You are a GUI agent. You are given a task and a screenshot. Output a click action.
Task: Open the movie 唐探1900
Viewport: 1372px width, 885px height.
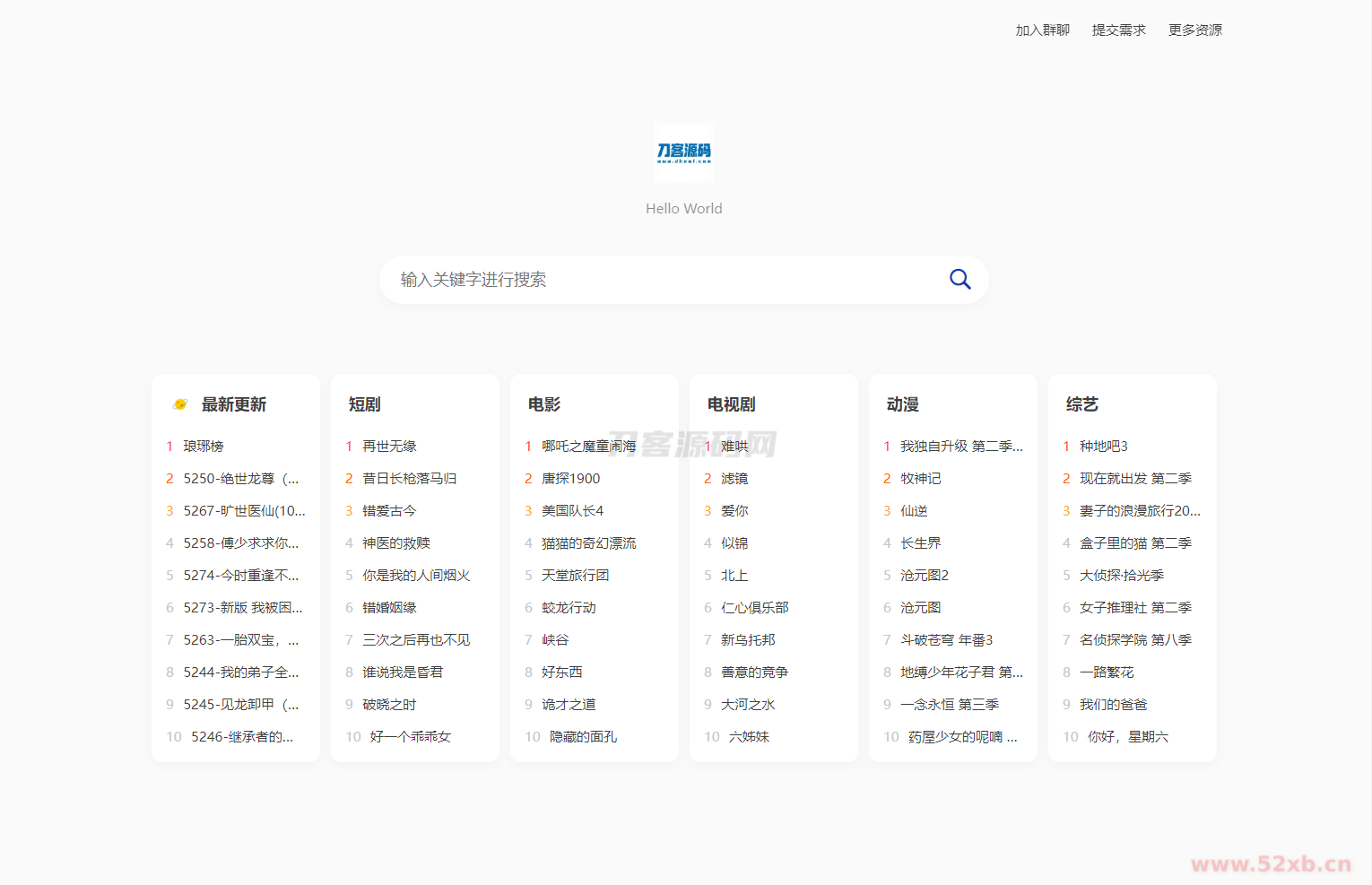[x=569, y=478]
